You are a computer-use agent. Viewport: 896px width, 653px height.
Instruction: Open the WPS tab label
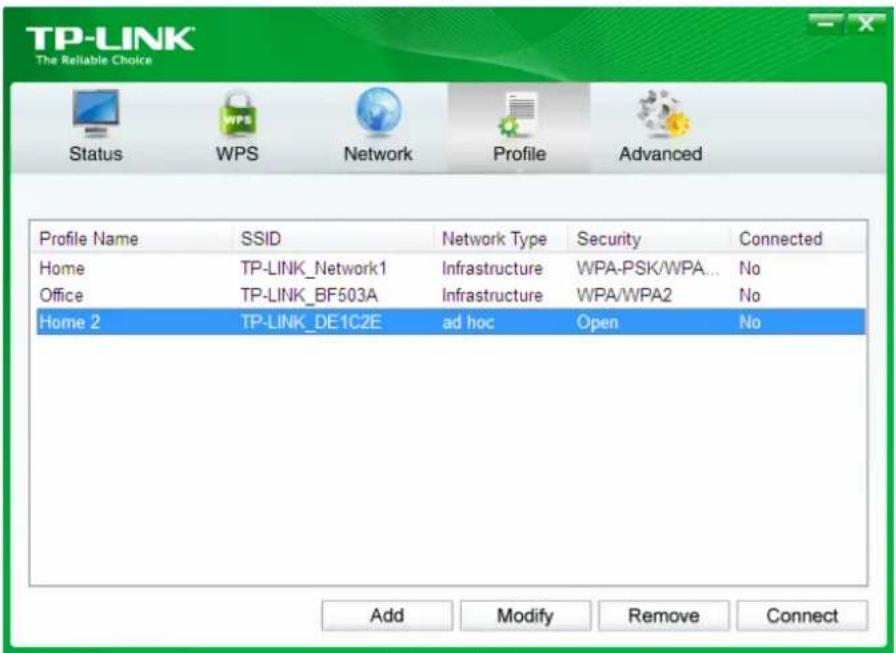pyautogui.click(x=237, y=154)
